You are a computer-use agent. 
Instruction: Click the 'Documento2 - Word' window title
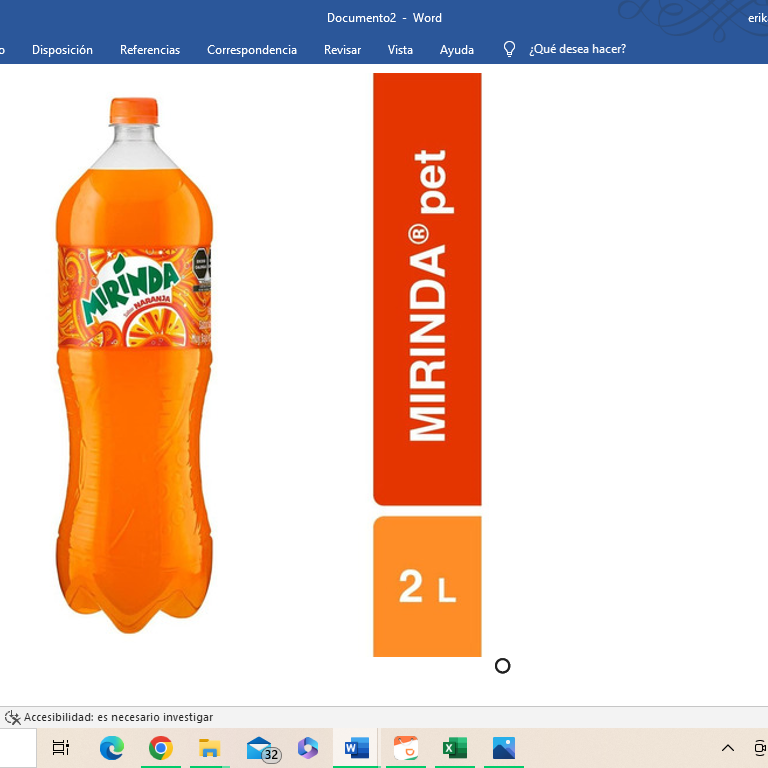(x=384, y=18)
